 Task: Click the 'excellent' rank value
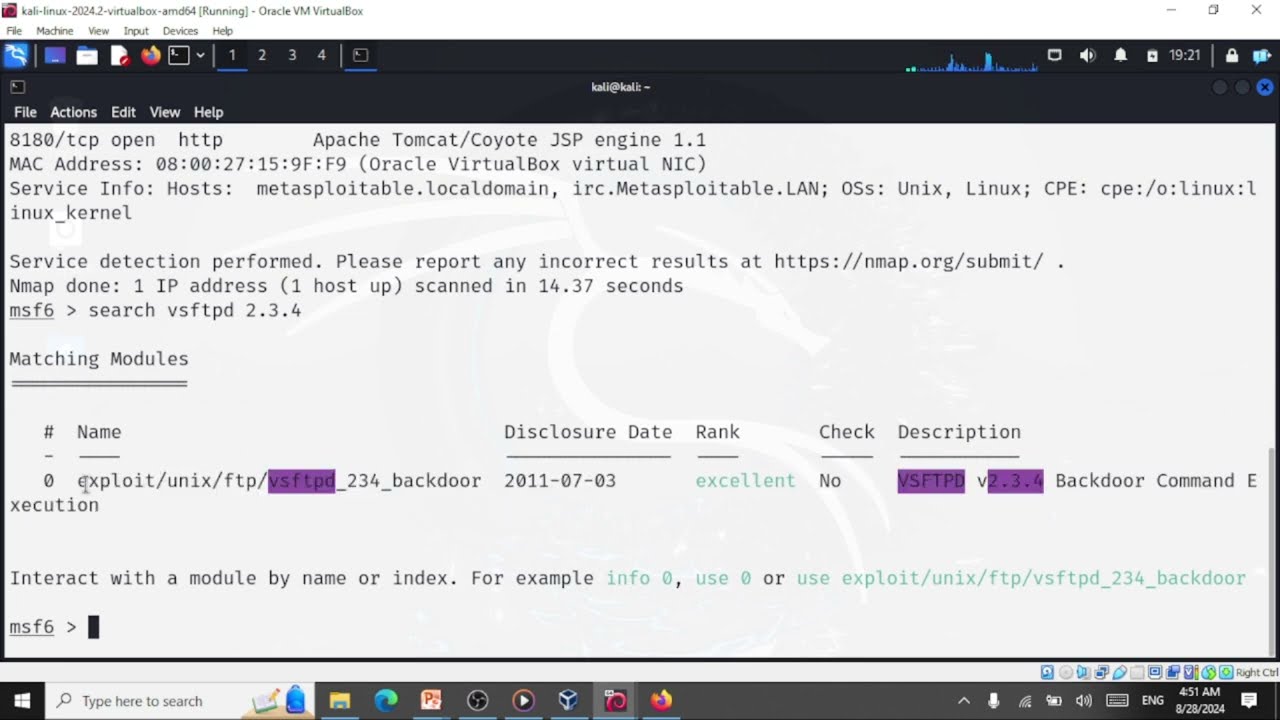[746, 481]
